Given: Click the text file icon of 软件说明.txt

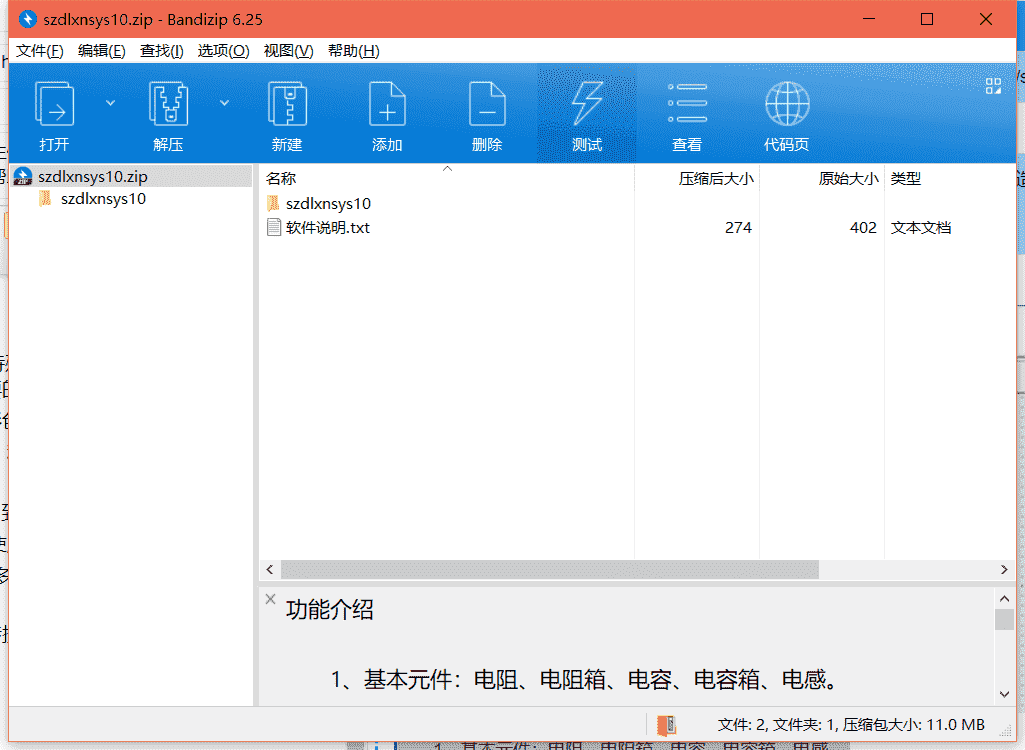Looking at the screenshot, I should click(274, 228).
